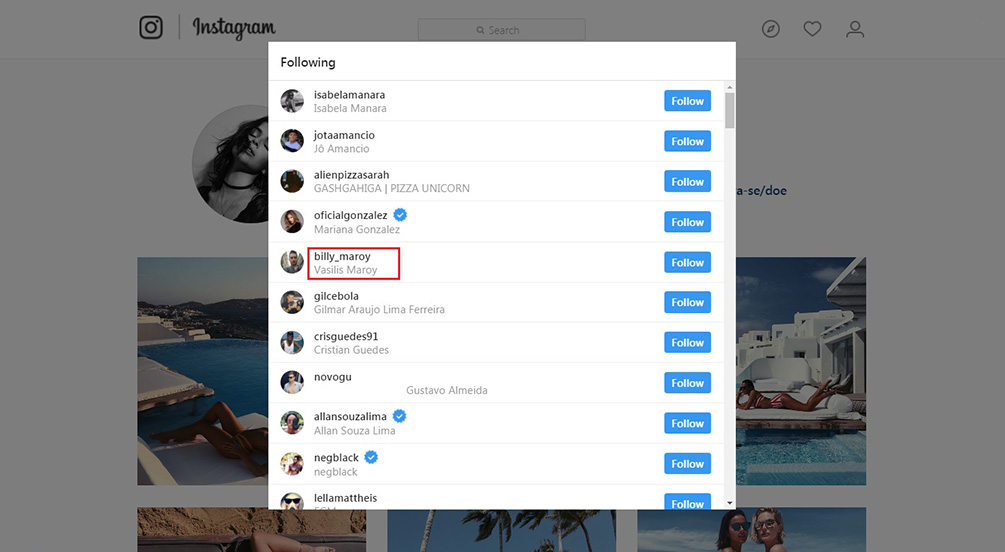Open billy_maroy username link
This screenshot has width=1005, height=552.
[x=342, y=257]
